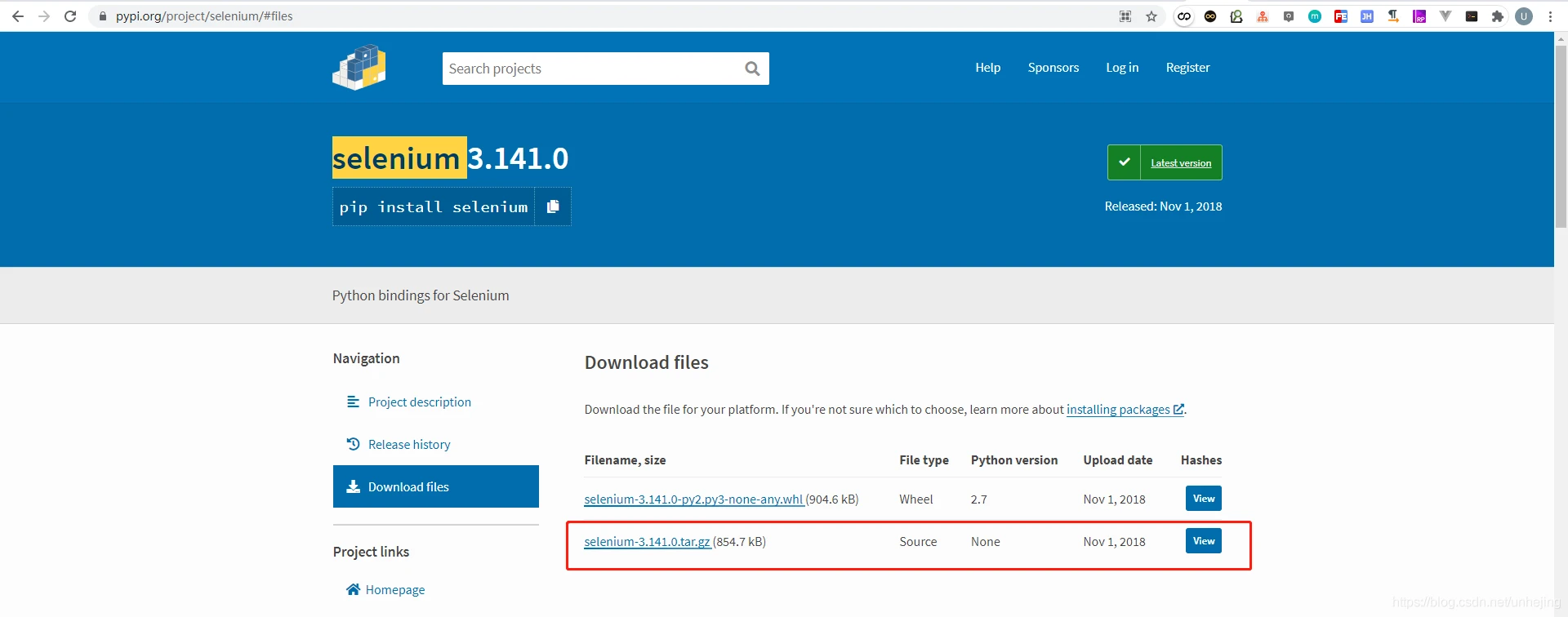Open site info via the lock icon
This screenshot has height=617, width=1568.
point(103,16)
